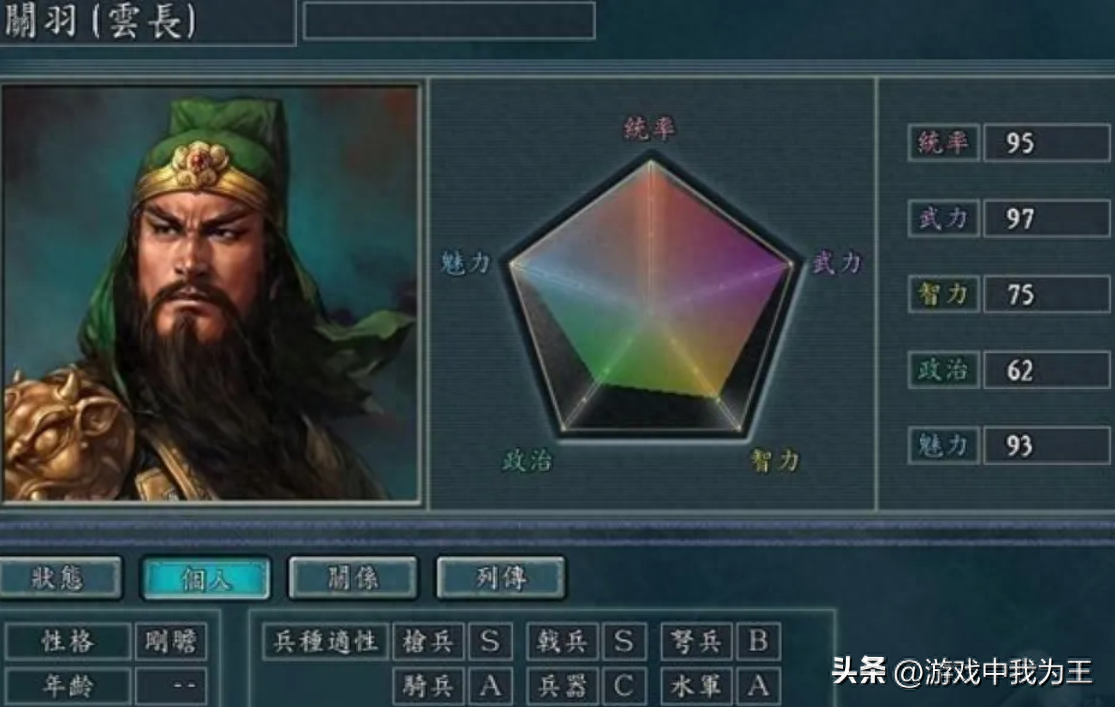The height and width of the screenshot is (707, 1115).
Task: Click the 性格 value 剛膽 box
Action: pyautogui.click(x=171, y=642)
